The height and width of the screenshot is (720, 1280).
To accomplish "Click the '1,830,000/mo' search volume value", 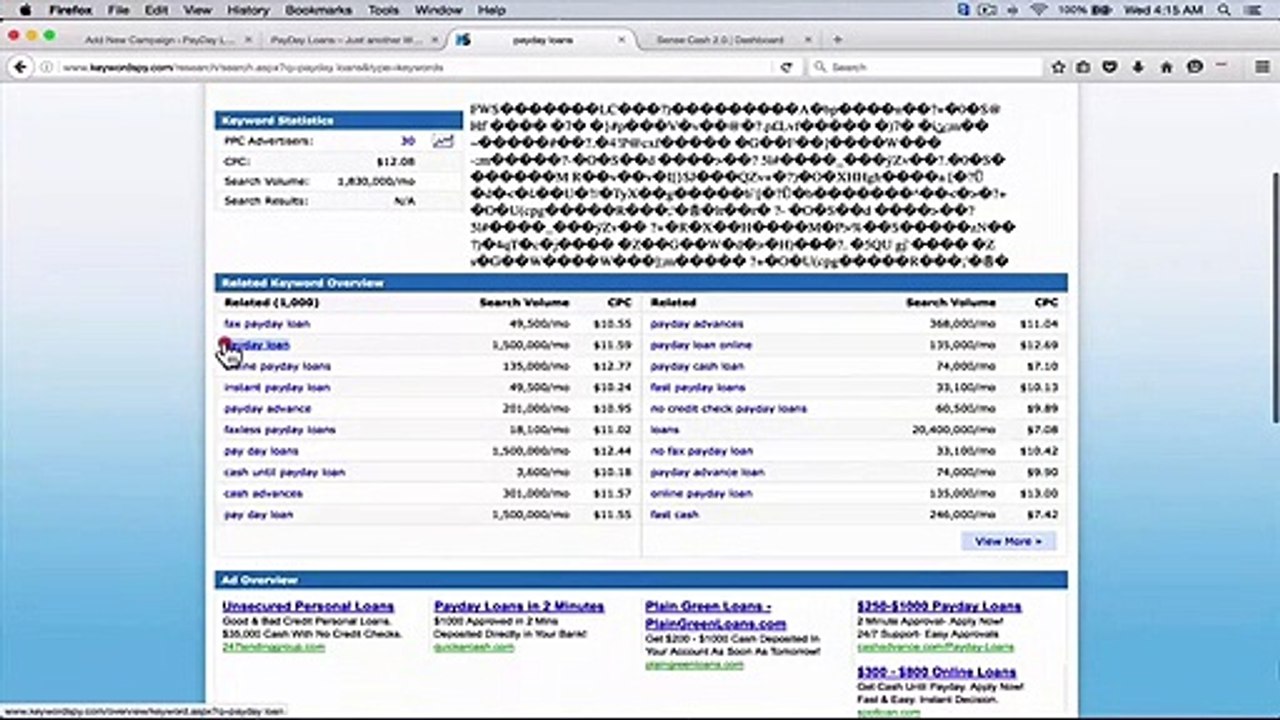I will tap(376, 181).
